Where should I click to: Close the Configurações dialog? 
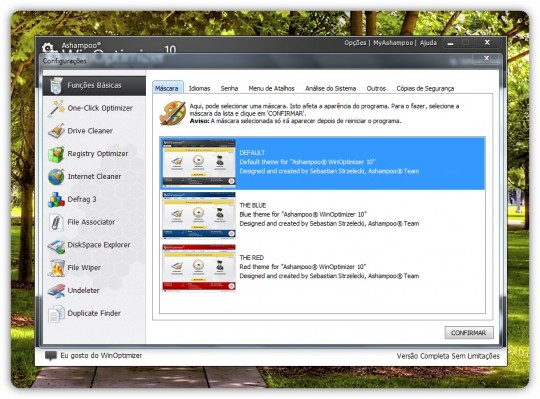coord(486,58)
